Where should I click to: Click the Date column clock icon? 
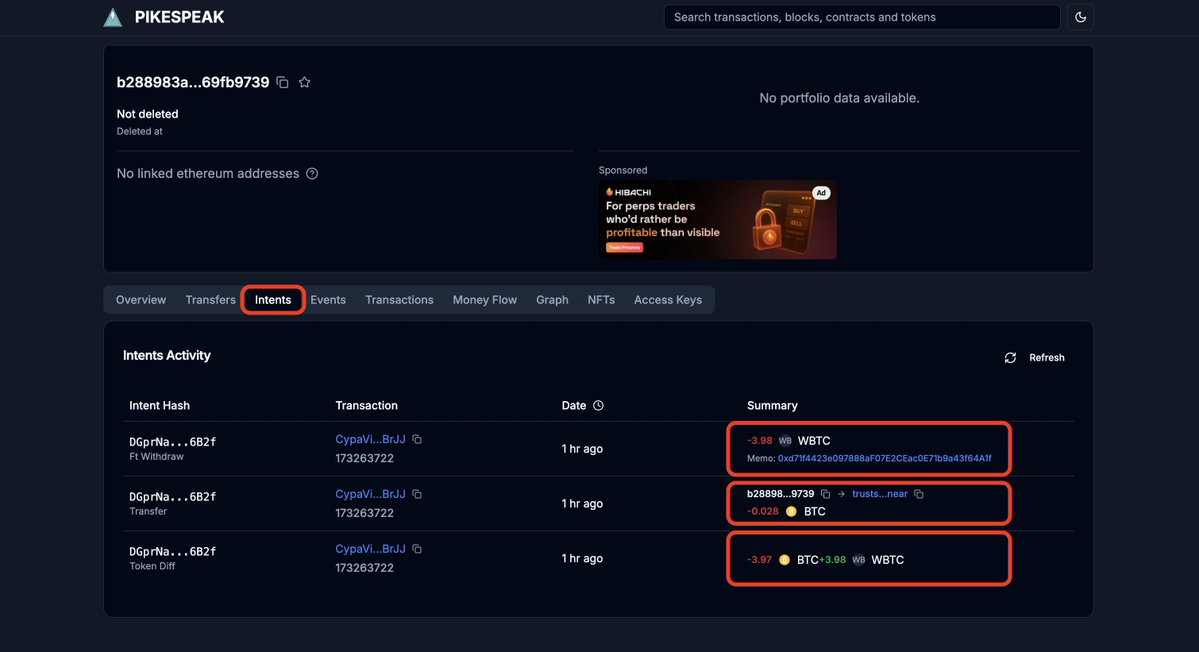coord(598,405)
